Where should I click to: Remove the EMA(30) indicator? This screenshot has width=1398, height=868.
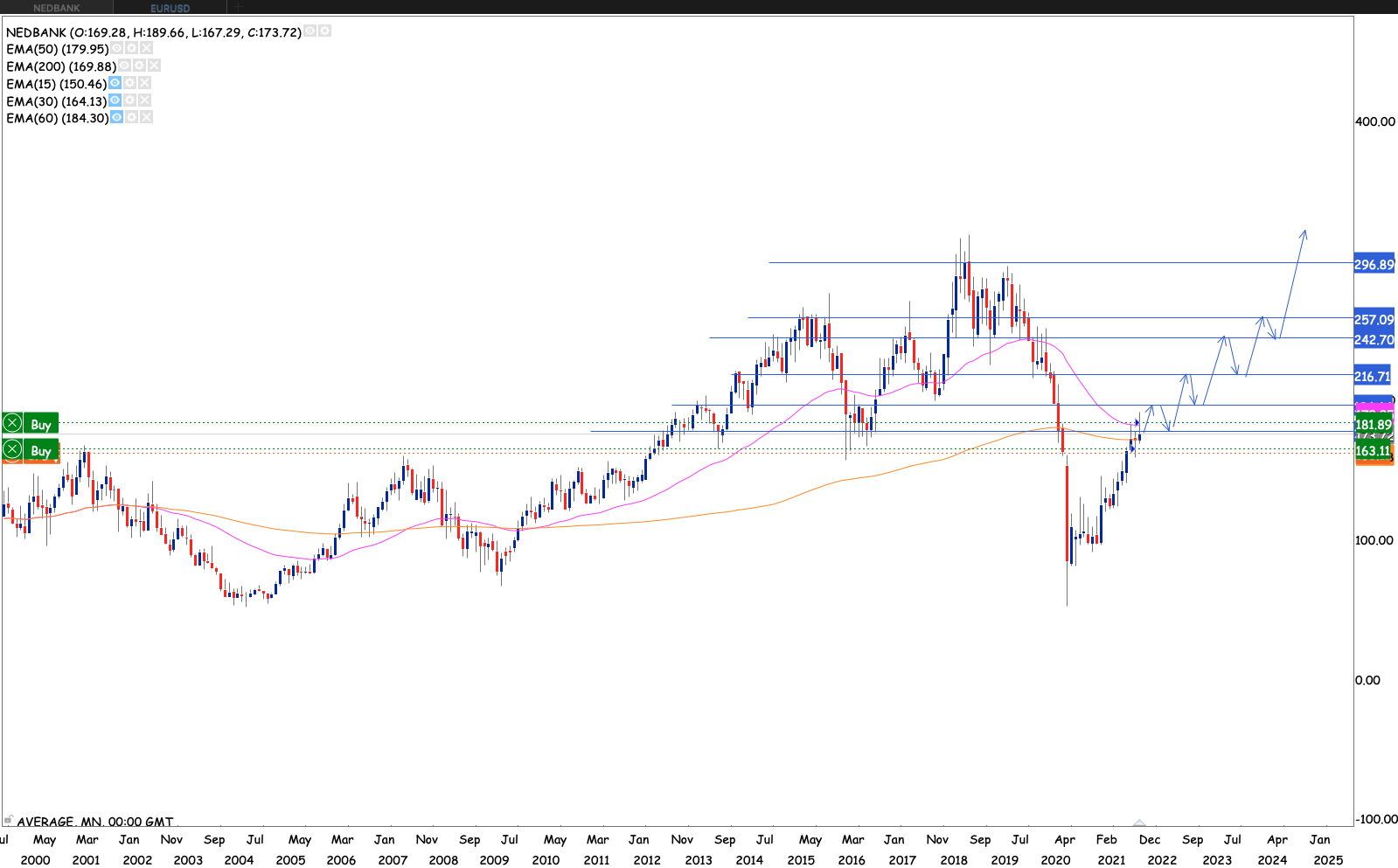pyautogui.click(x=144, y=101)
